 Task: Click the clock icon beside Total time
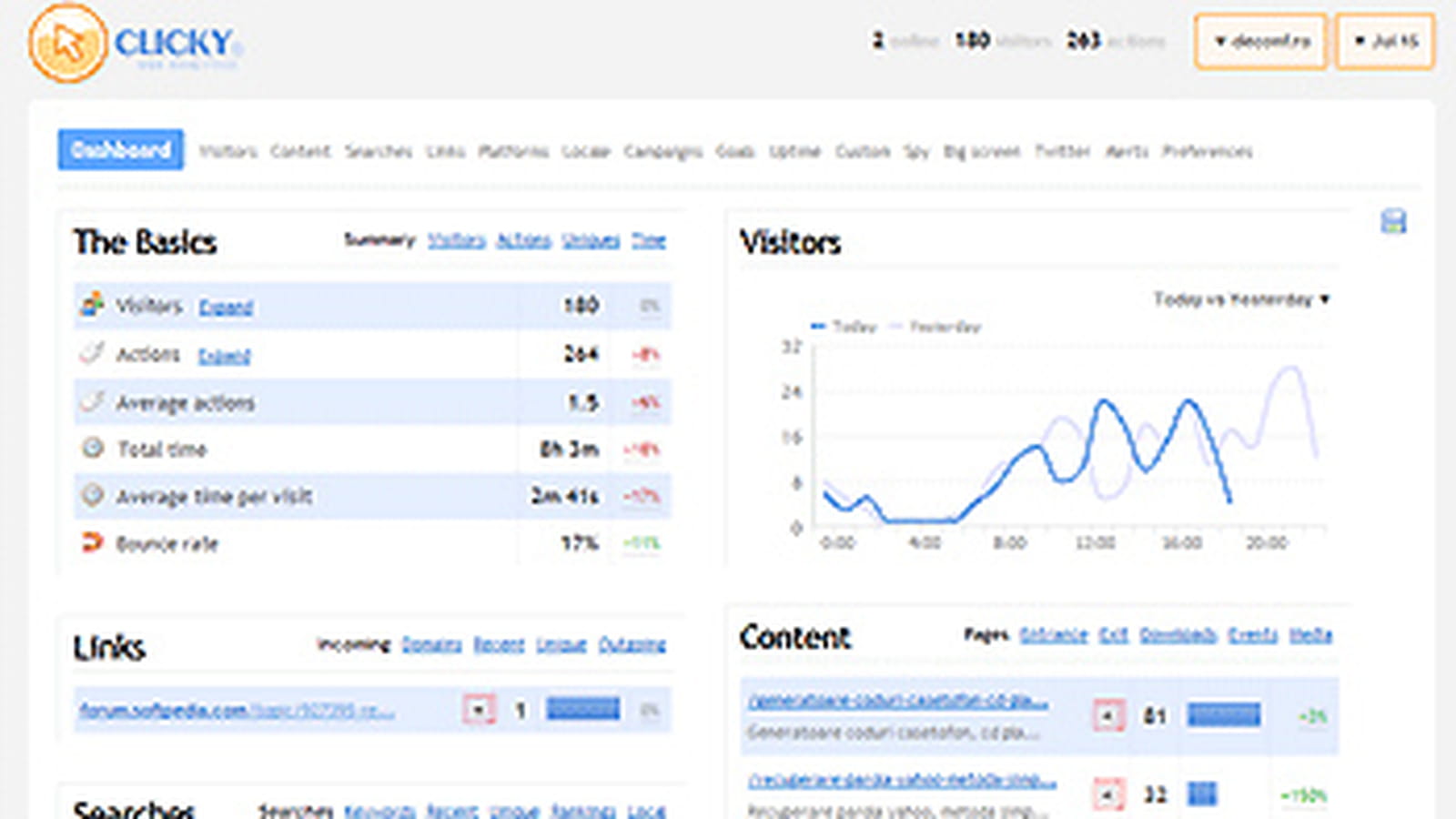pyautogui.click(x=92, y=448)
